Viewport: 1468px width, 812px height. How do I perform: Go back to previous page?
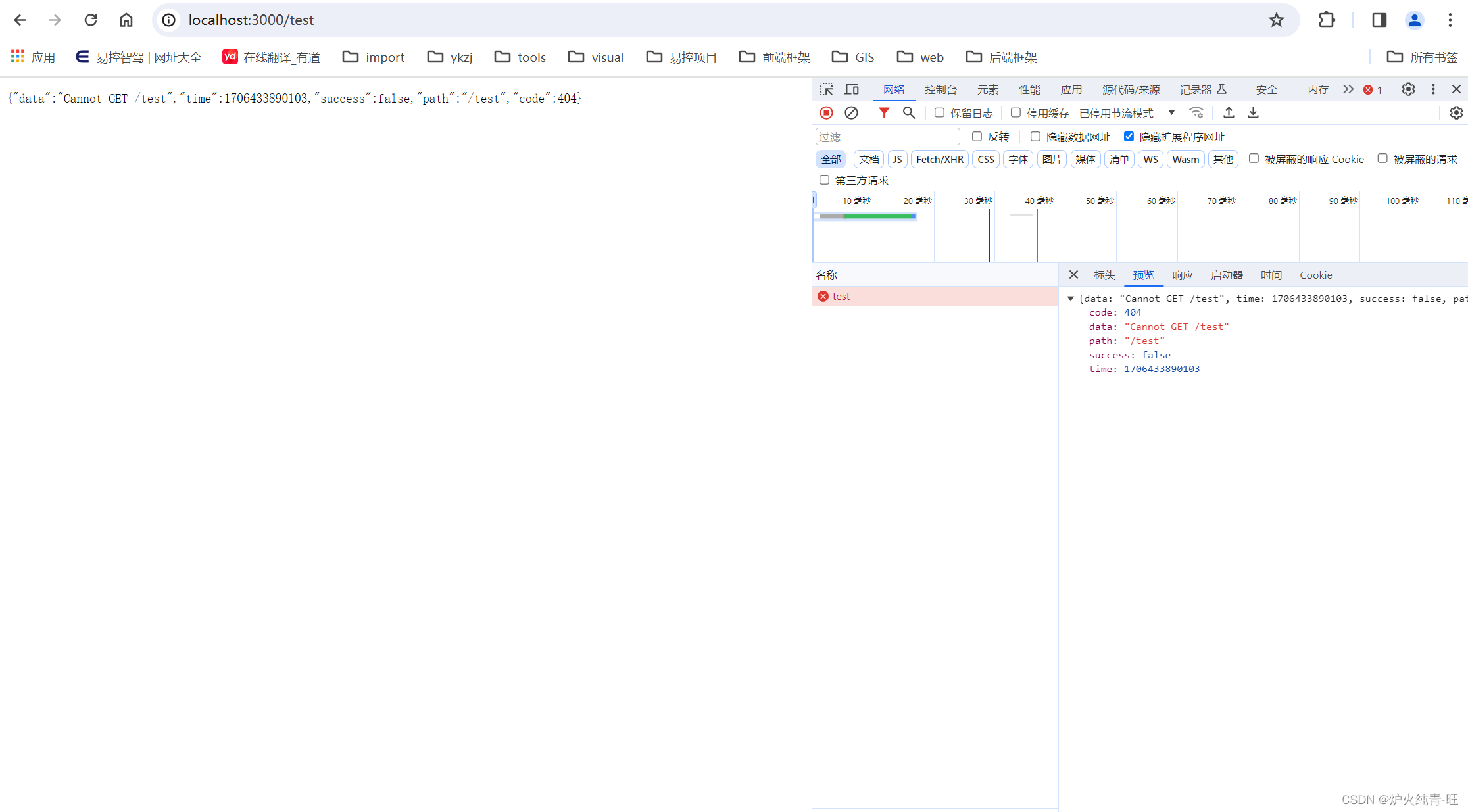pos(20,20)
